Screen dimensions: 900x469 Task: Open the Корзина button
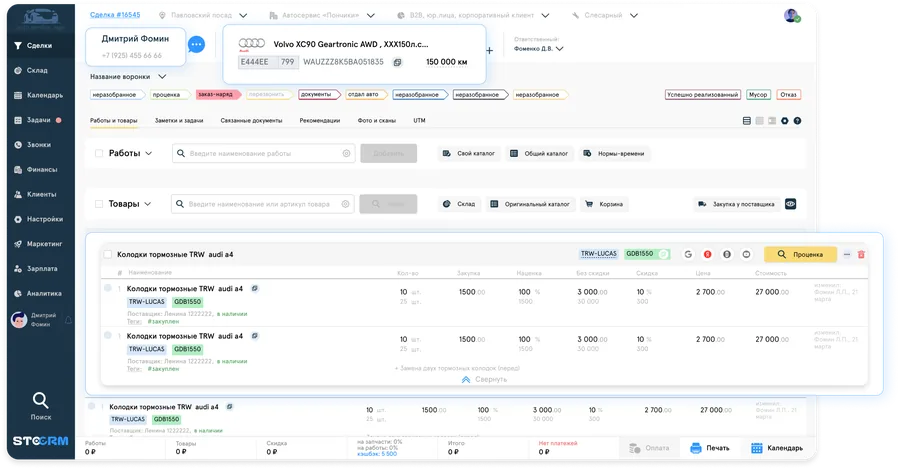[x=604, y=204]
